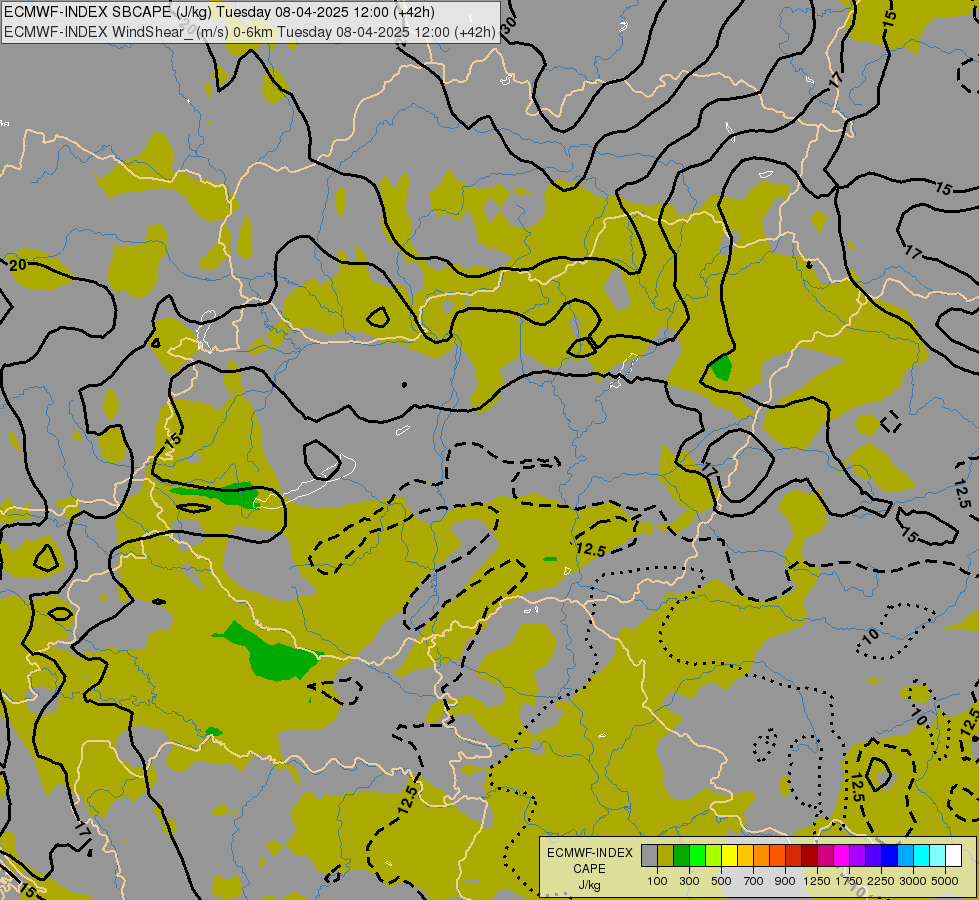This screenshot has width=979, height=900.
Task: Click the ECMWF-INDEX legend heading
Action: (x=589, y=853)
